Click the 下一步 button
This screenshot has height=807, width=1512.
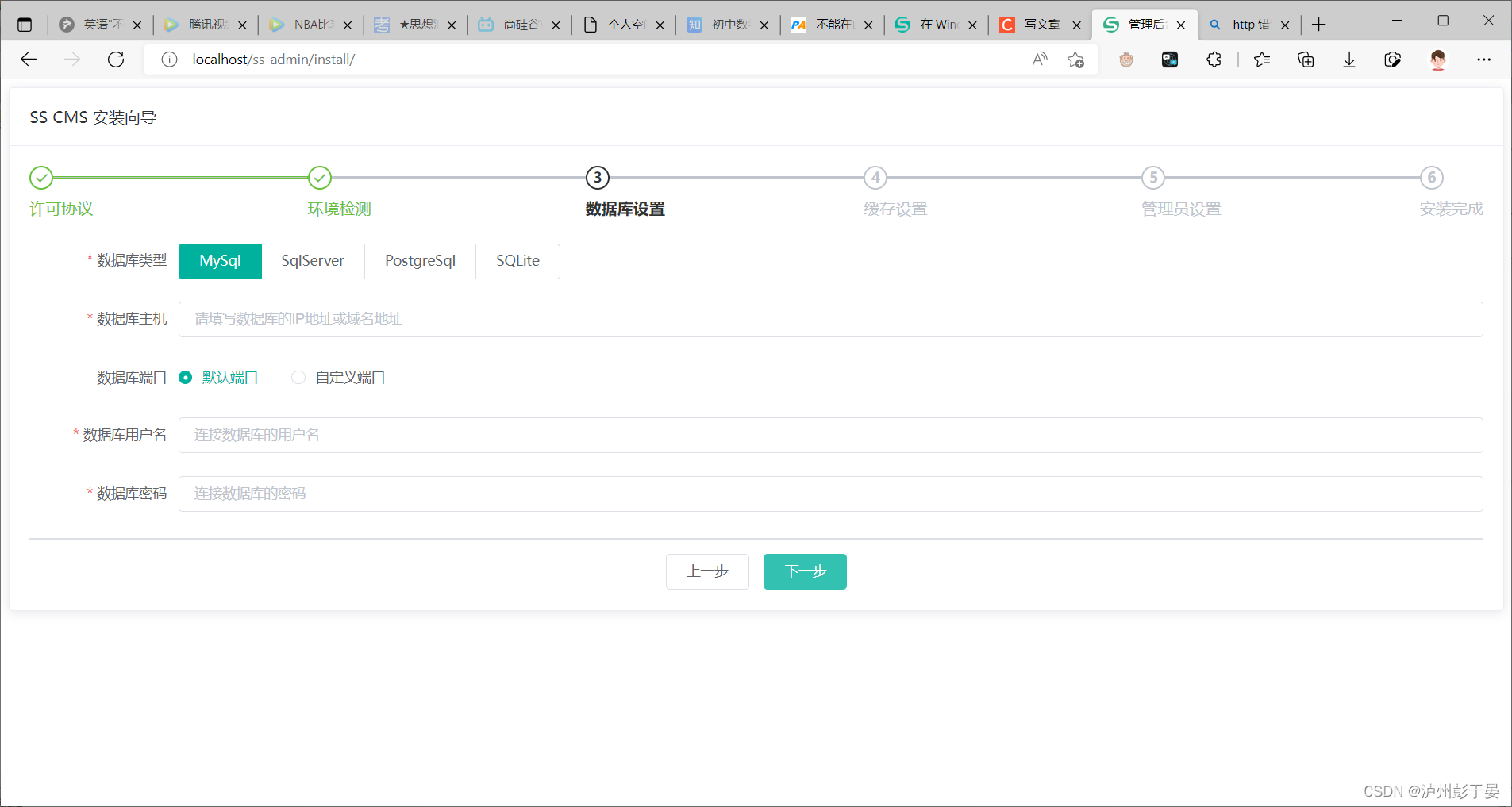point(805,571)
